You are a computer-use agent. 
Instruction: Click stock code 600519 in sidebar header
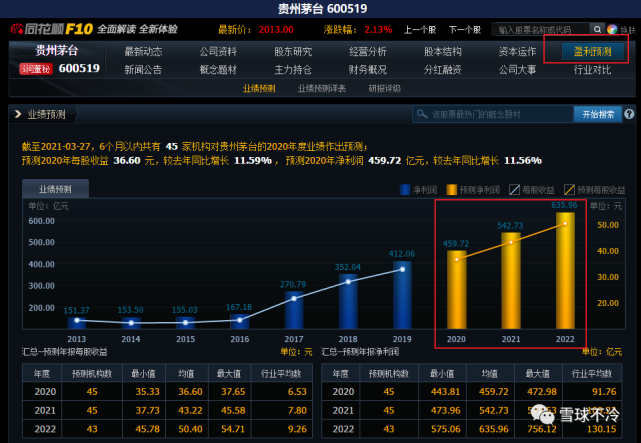[x=79, y=68]
